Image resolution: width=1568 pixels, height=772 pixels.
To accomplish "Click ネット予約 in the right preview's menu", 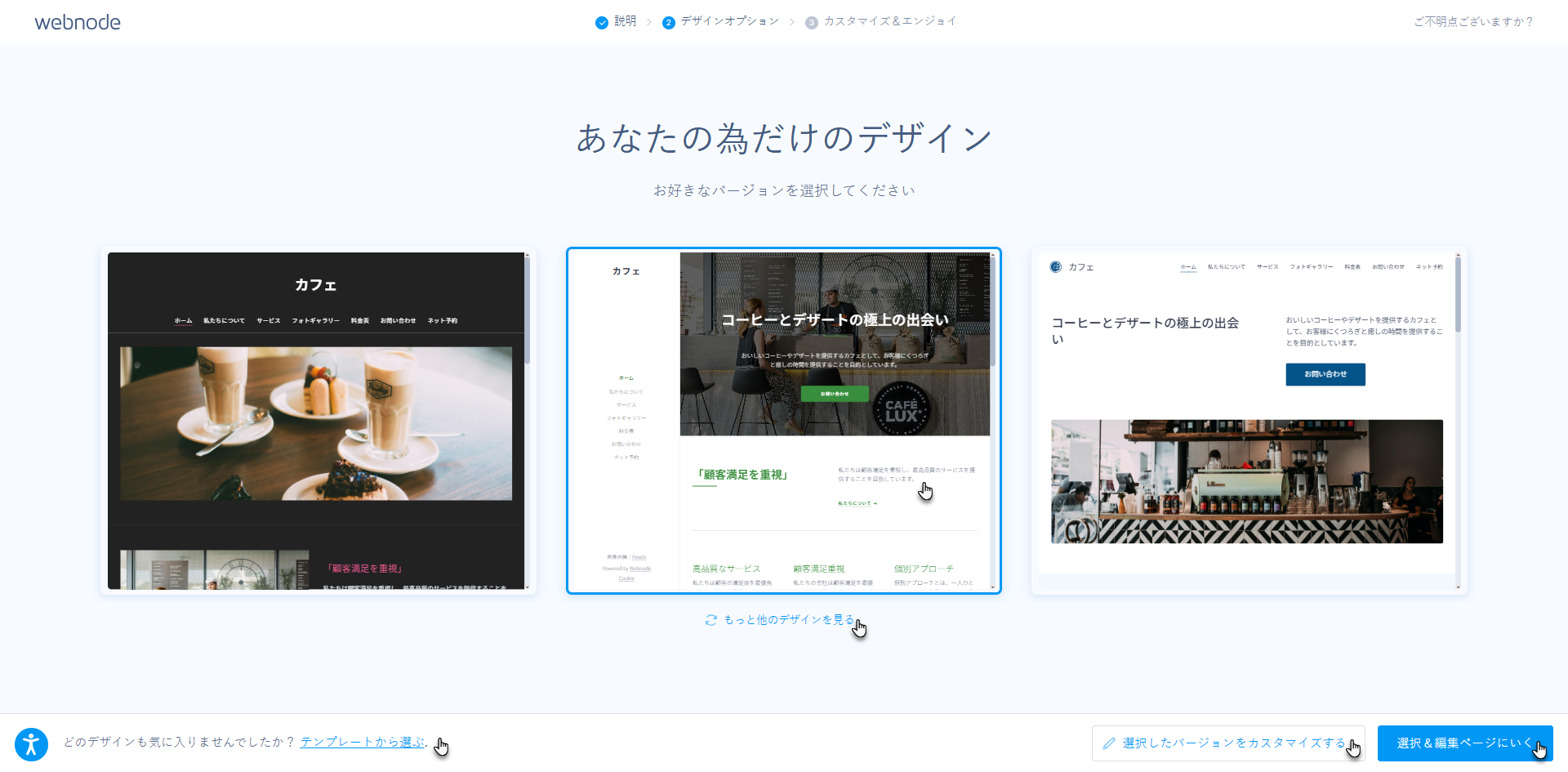I will 1429,267.
